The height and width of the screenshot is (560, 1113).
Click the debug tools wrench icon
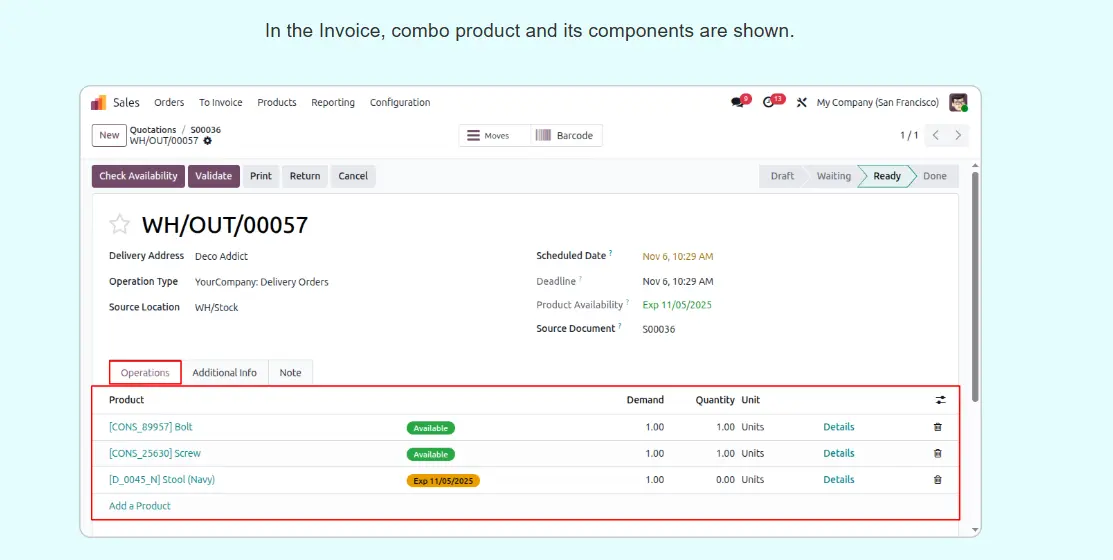coord(801,103)
